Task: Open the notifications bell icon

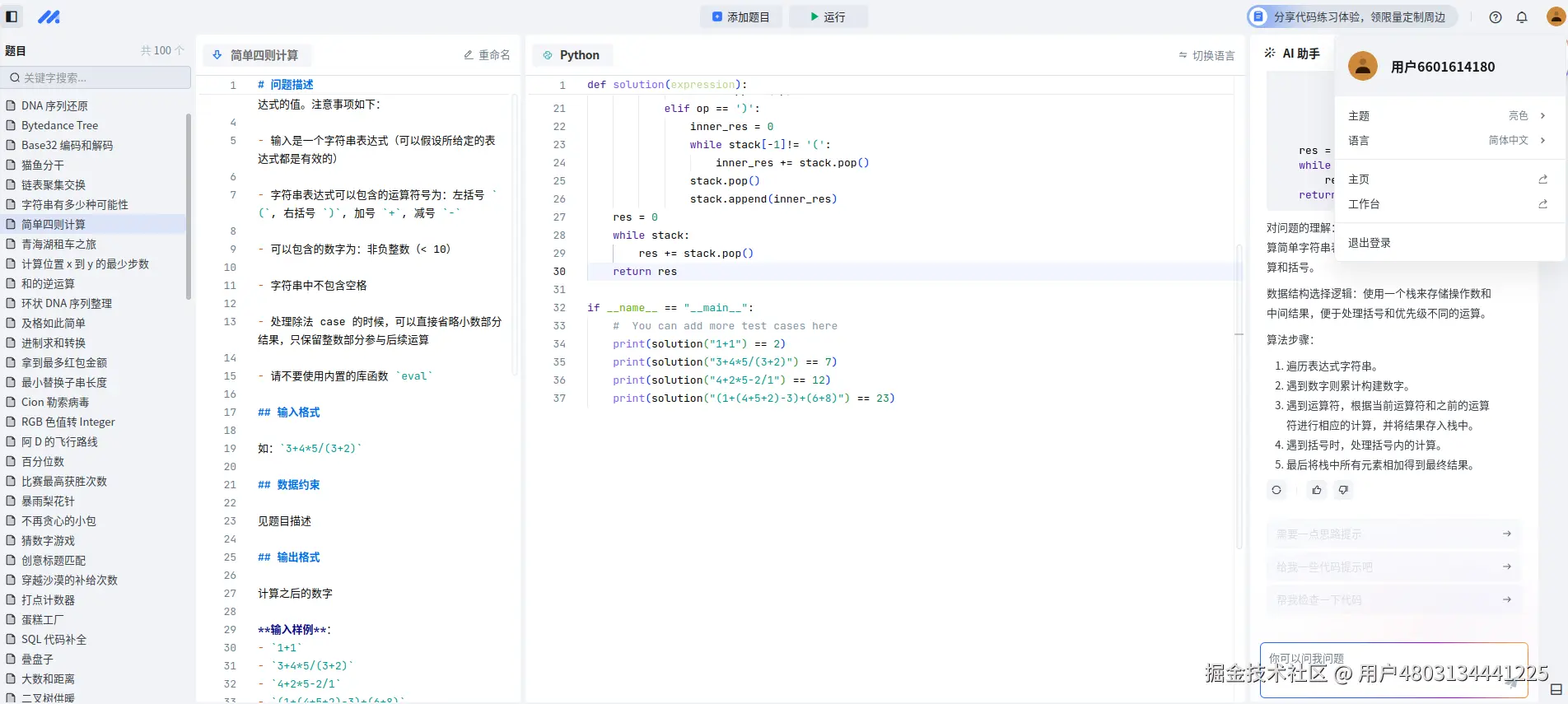Action: (x=1522, y=17)
